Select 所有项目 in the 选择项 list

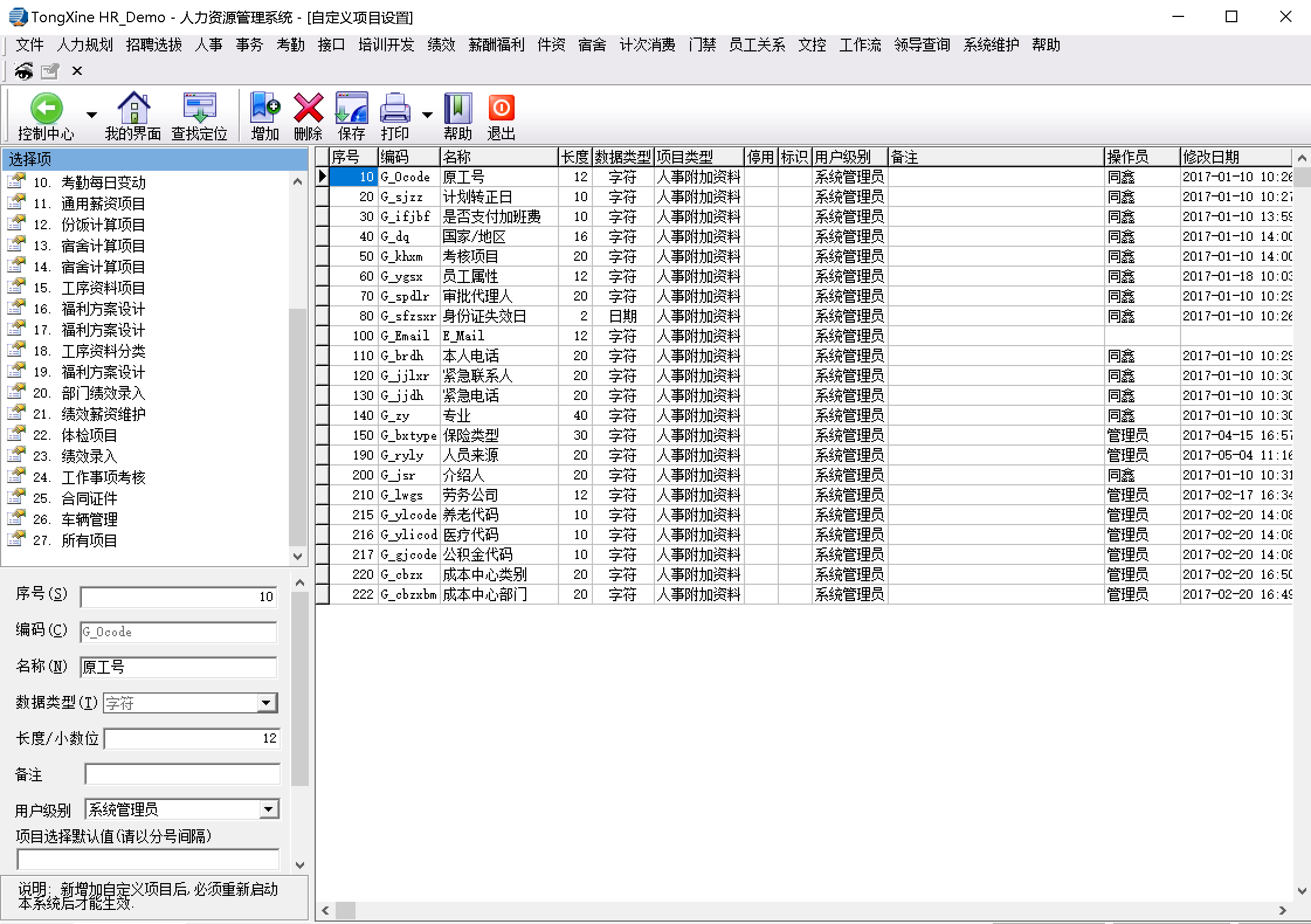[89, 540]
